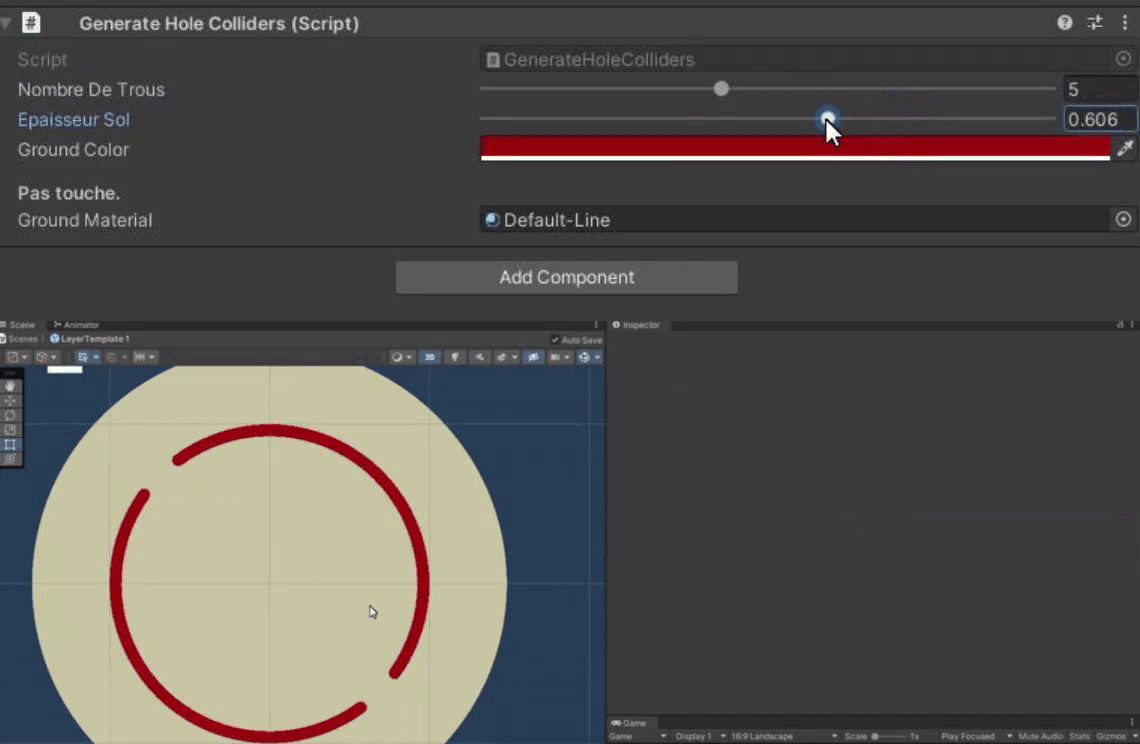Viewport: 1140px width, 744px height.
Task: Select the Ground Color eyedropper tool
Action: 1125,148
